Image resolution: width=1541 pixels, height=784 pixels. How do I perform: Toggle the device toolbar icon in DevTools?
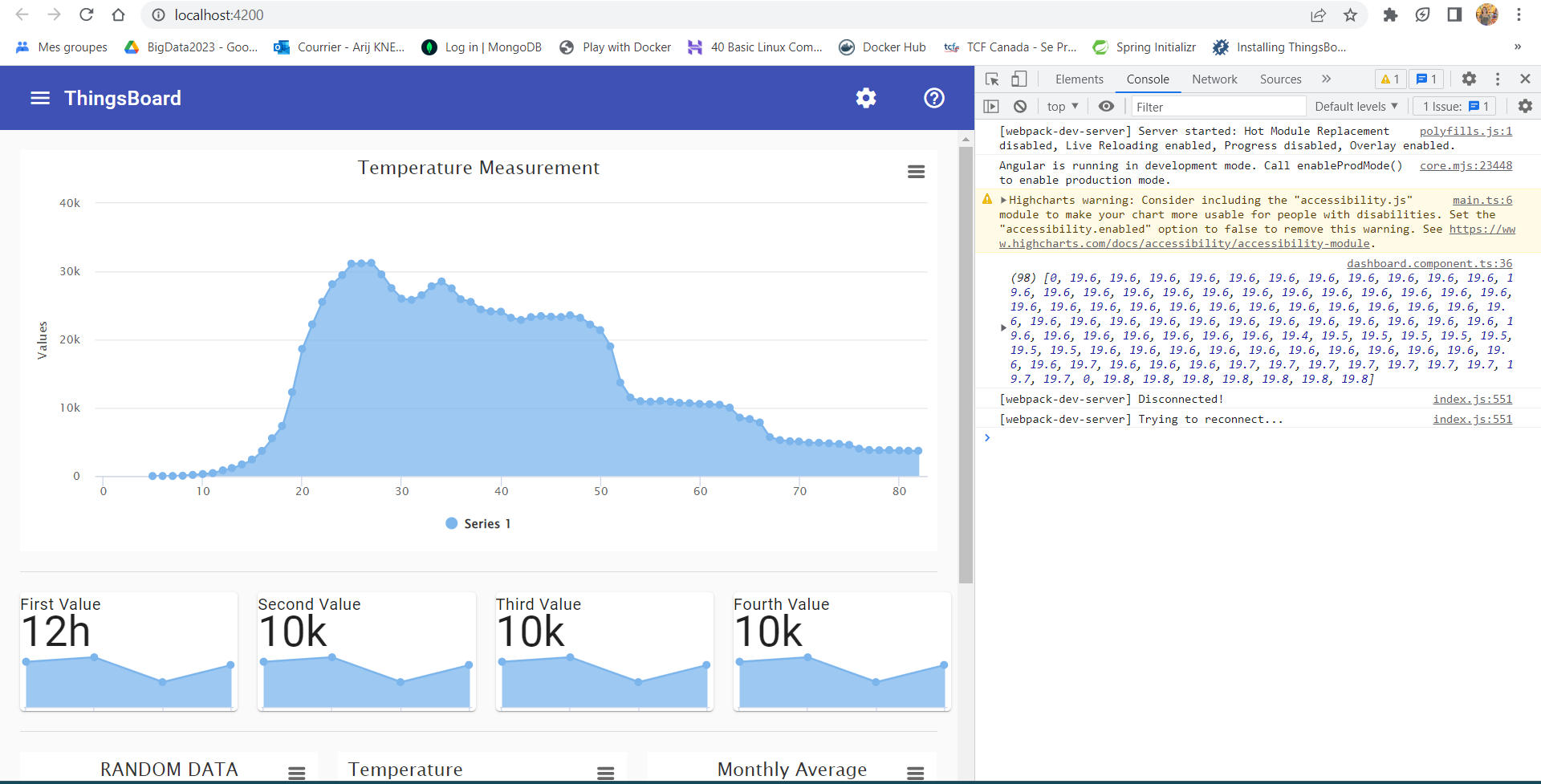tap(1019, 79)
